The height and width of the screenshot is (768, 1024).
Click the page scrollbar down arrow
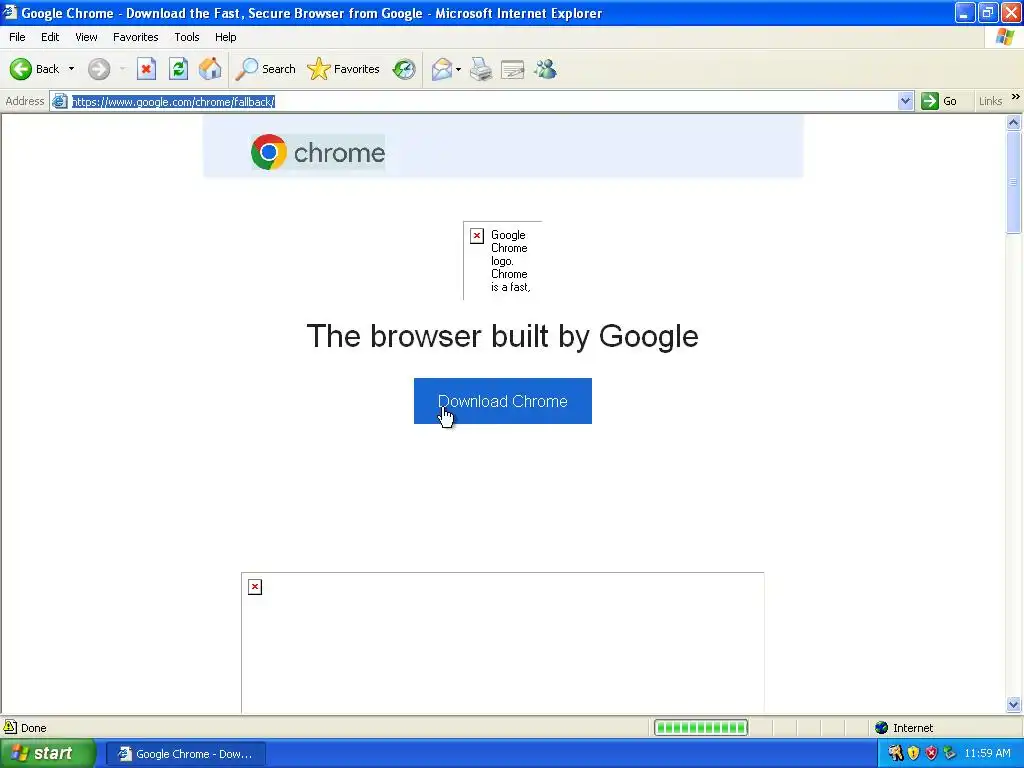tap(1014, 704)
